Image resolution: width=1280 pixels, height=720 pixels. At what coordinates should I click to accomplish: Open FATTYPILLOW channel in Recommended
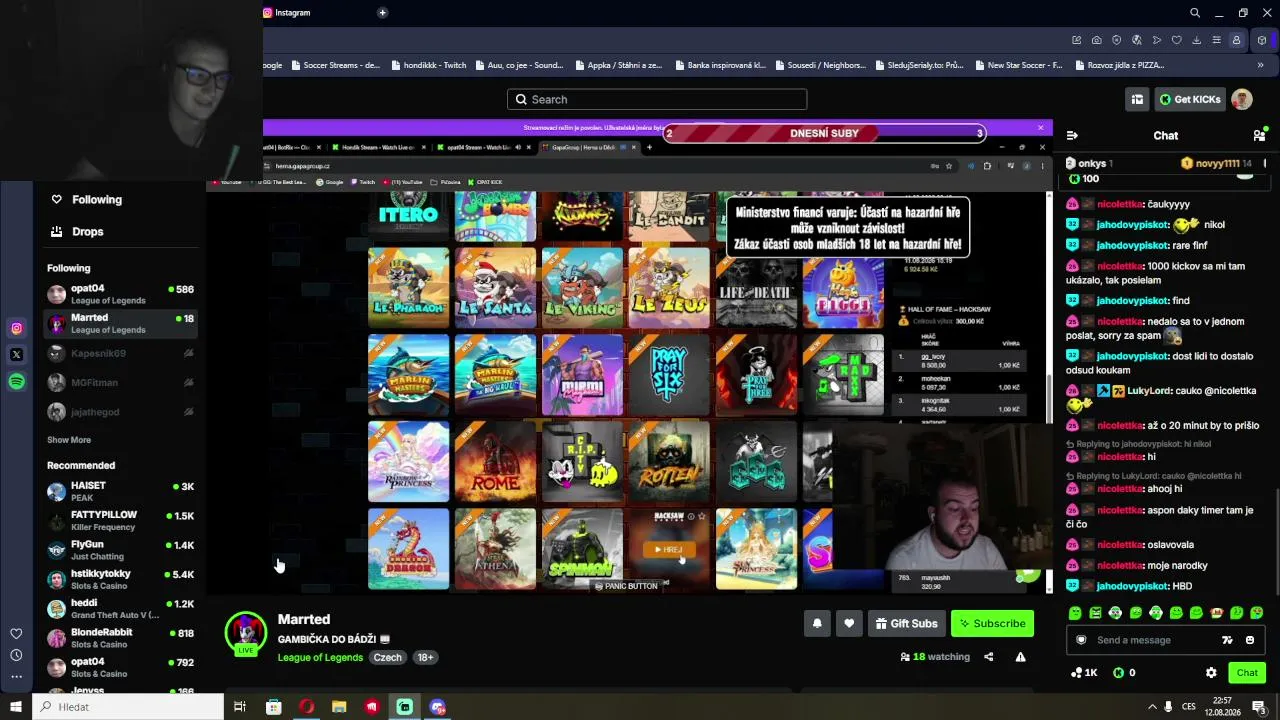(x=121, y=520)
